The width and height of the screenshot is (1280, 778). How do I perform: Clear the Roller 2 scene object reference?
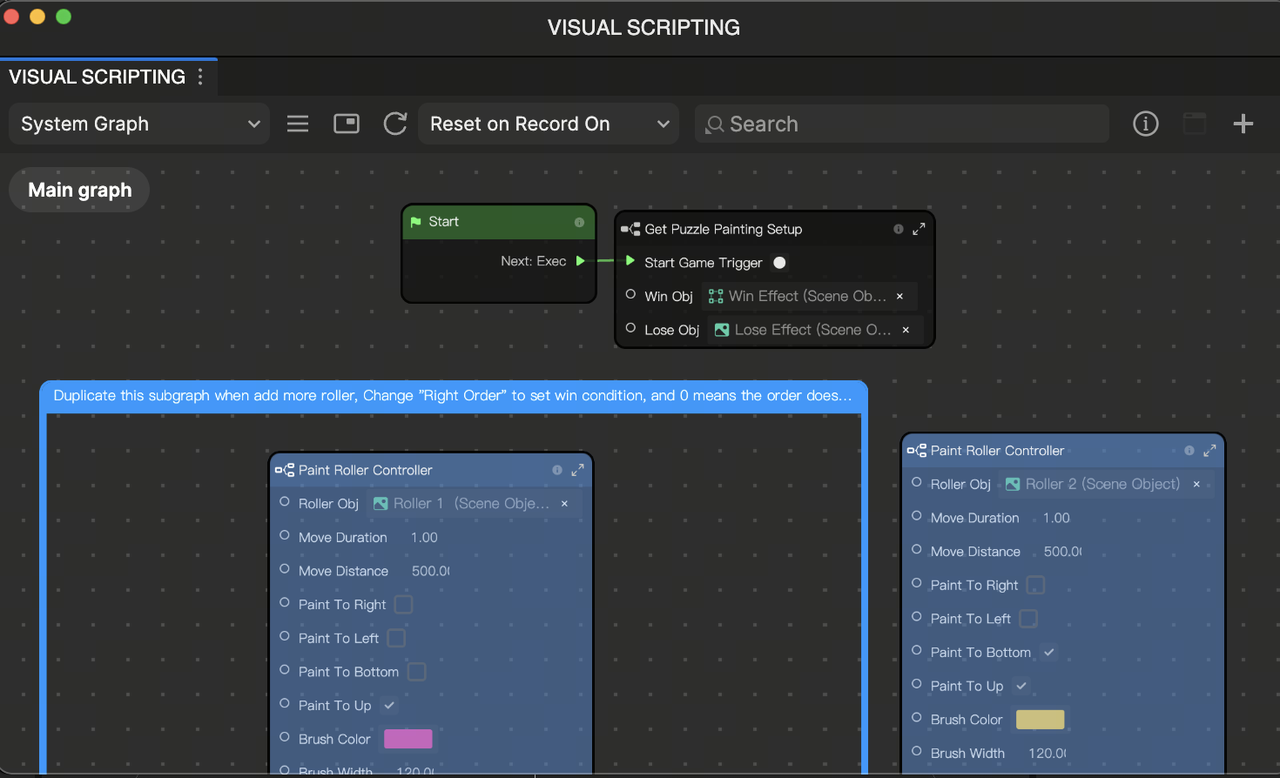pos(1196,484)
